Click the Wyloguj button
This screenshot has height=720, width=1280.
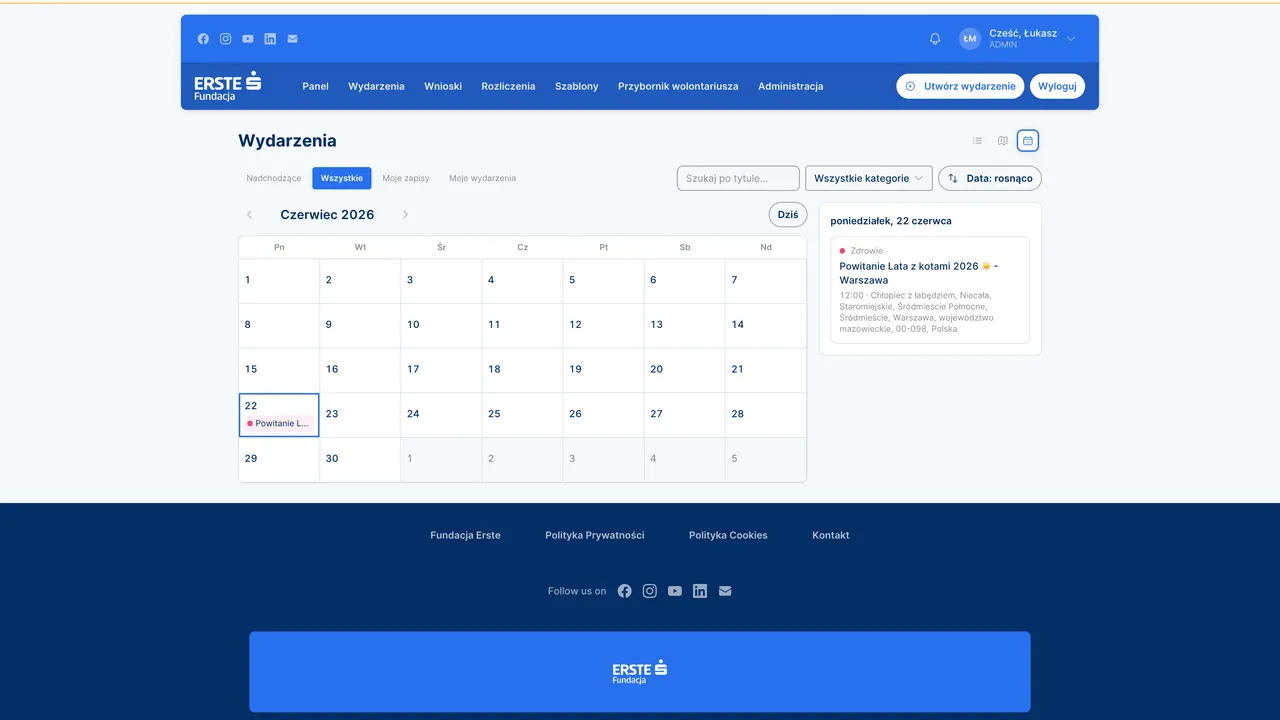pos(1057,86)
